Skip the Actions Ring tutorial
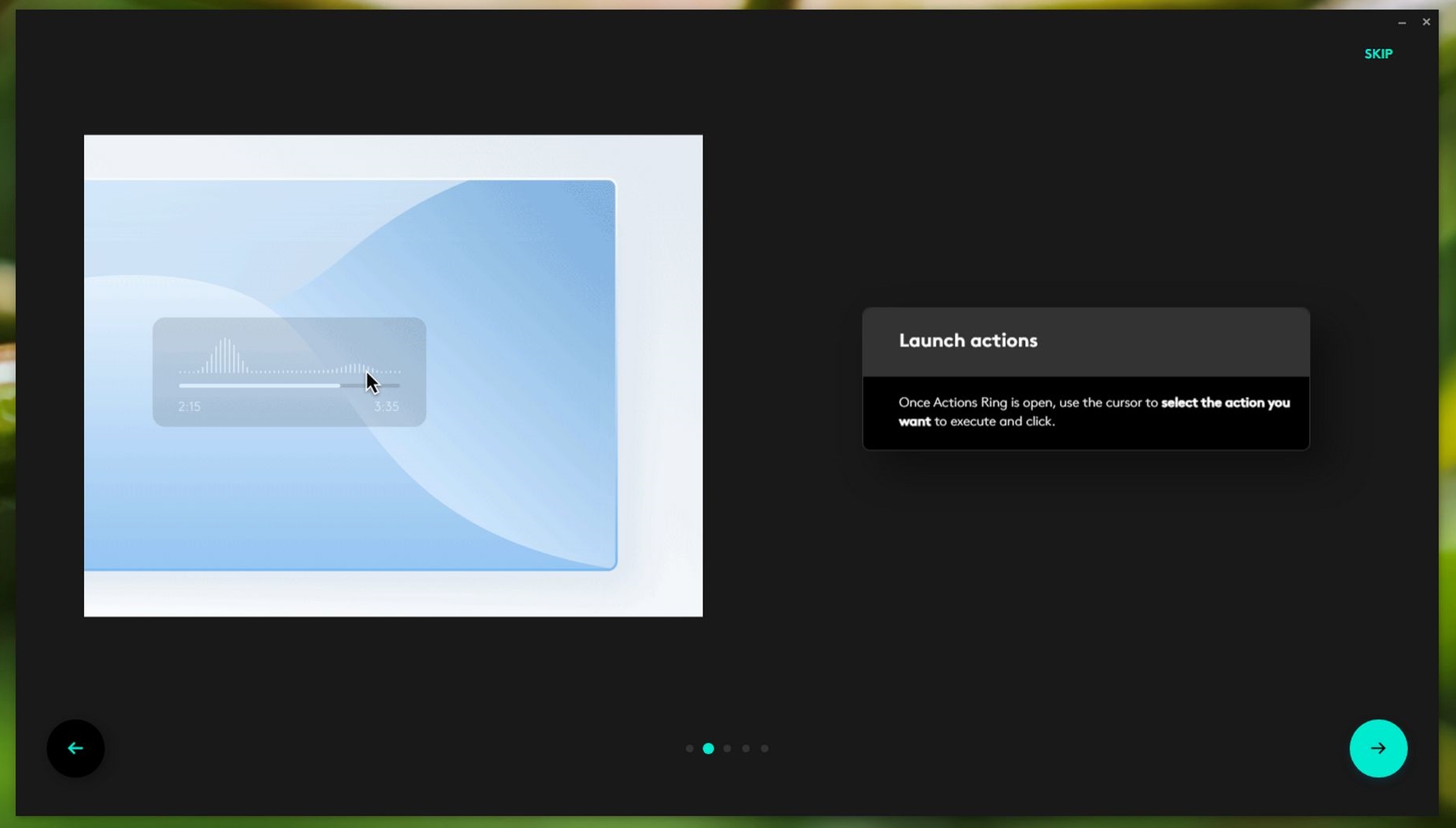The height and width of the screenshot is (828, 1456). click(x=1378, y=54)
